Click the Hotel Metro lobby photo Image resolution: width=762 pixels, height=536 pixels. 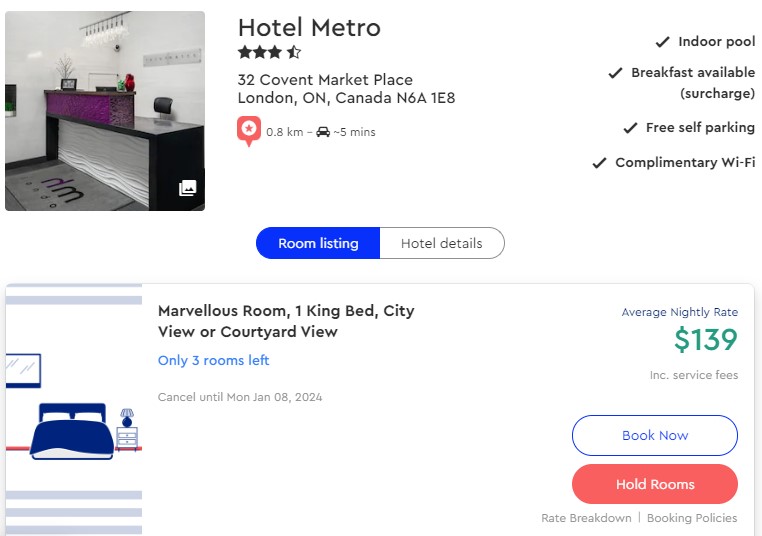click(x=105, y=110)
